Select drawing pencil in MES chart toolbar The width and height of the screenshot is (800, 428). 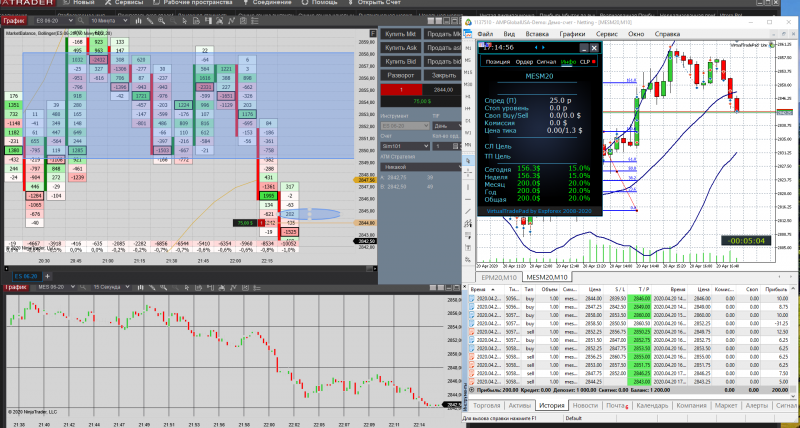pos(150,287)
